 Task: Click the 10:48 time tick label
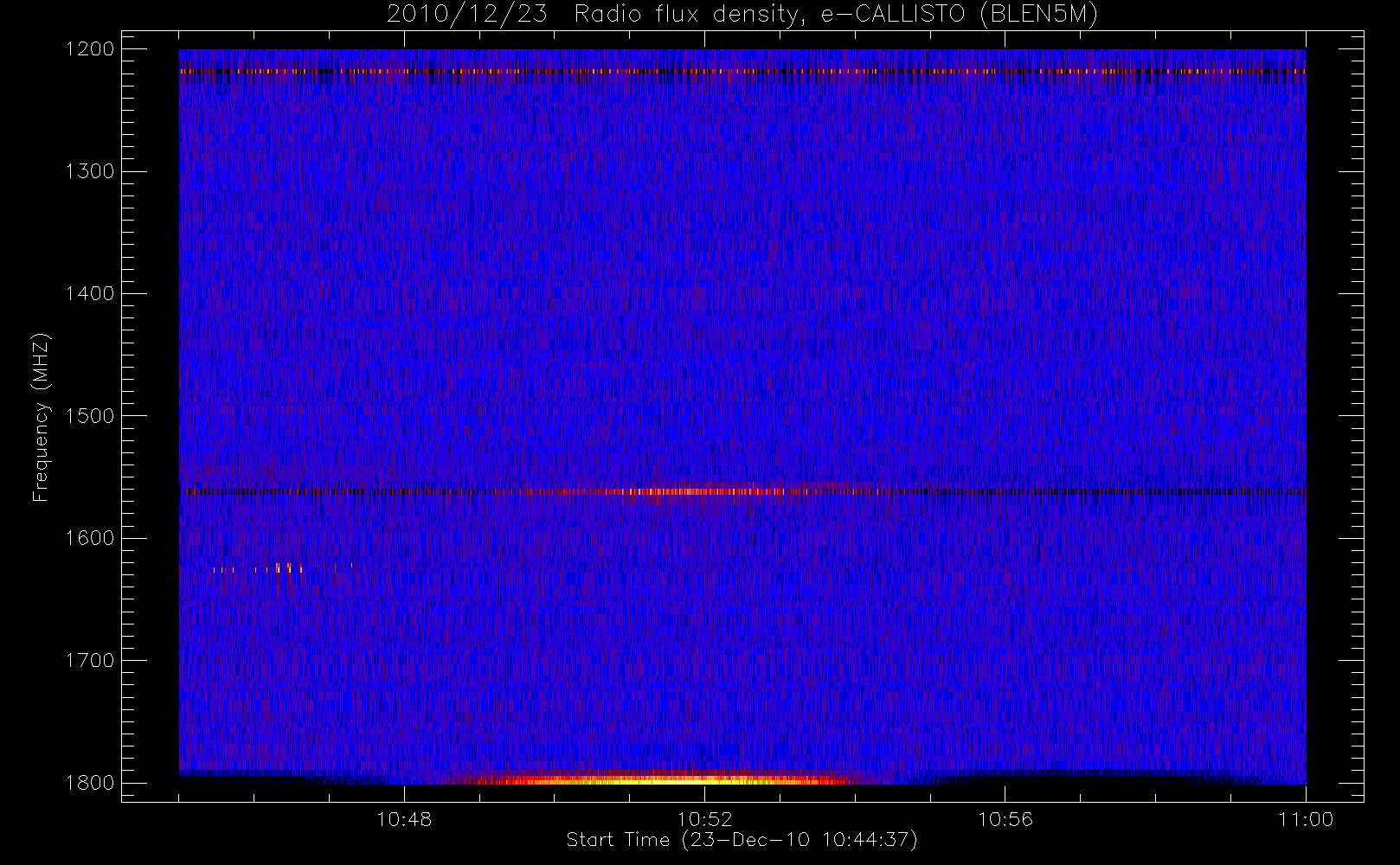[404, 818]
